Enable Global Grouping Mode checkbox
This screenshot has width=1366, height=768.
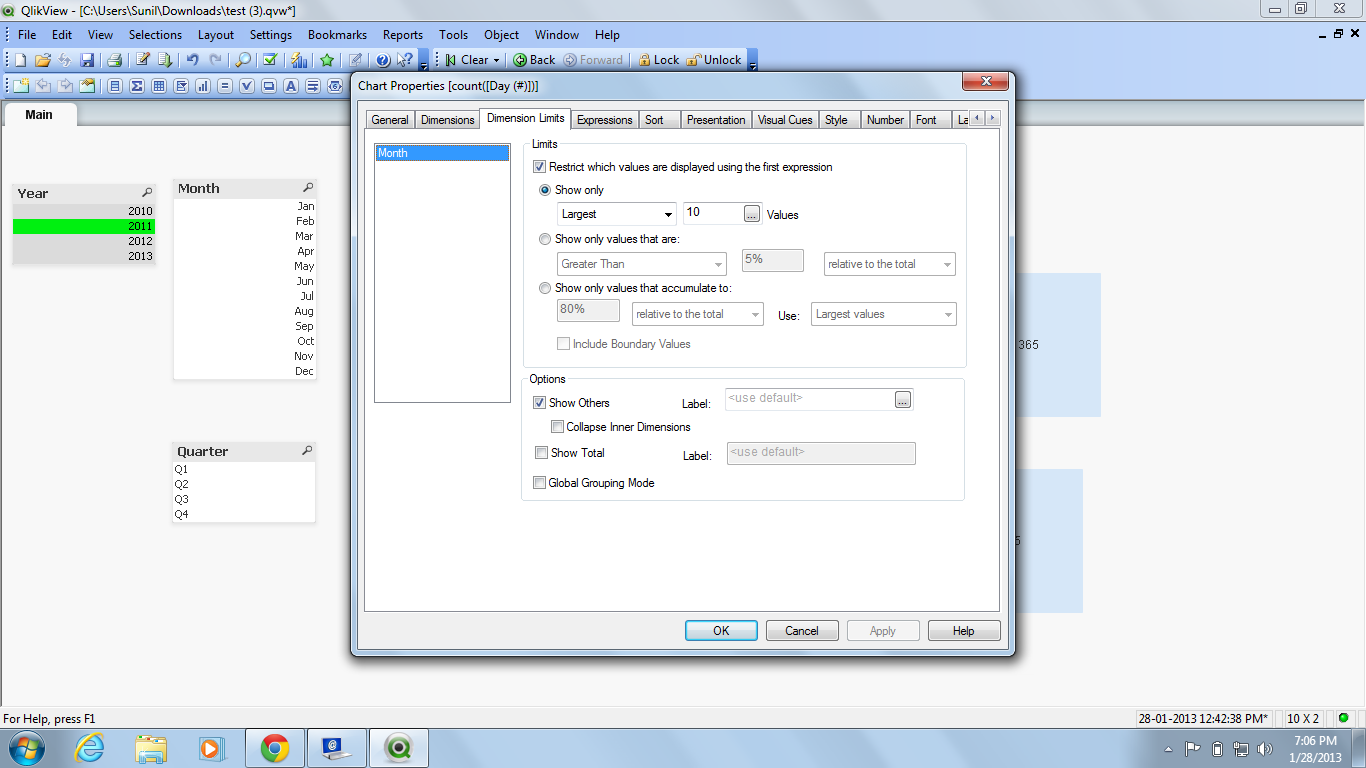(x=540, y=483)
